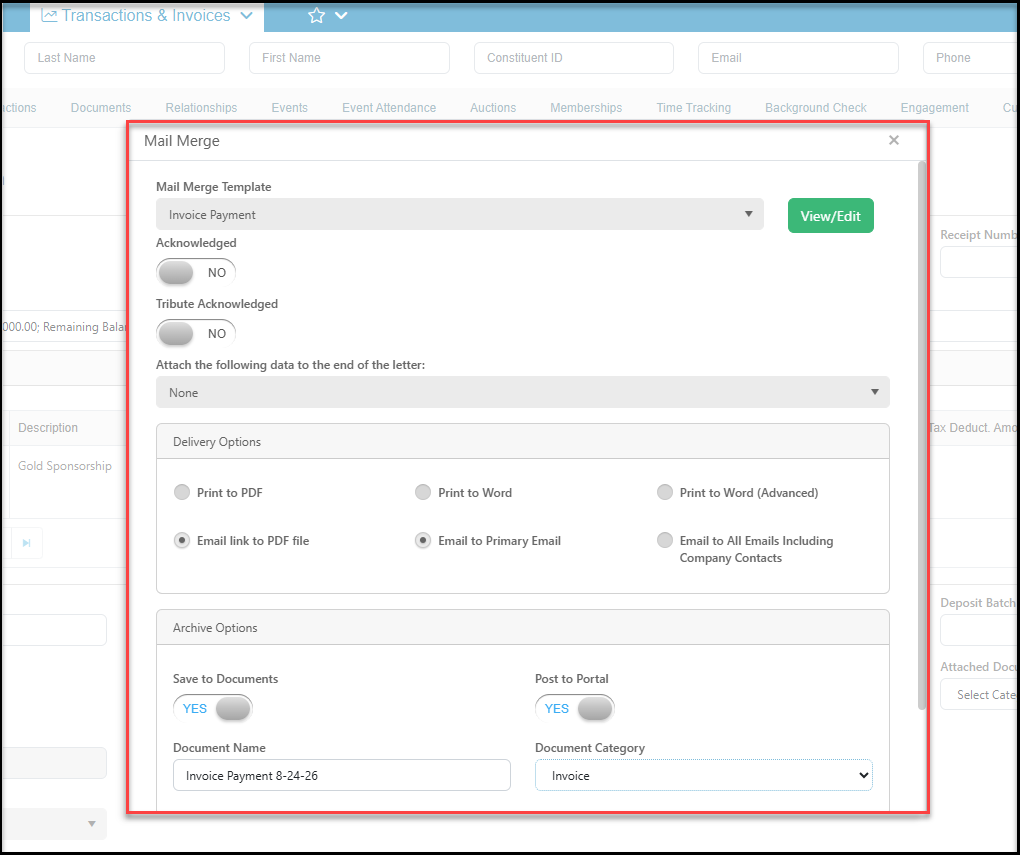This screenshot has height=855, width=1020.
Task: Open the Memberships tab
Action: tap(586, 108)
